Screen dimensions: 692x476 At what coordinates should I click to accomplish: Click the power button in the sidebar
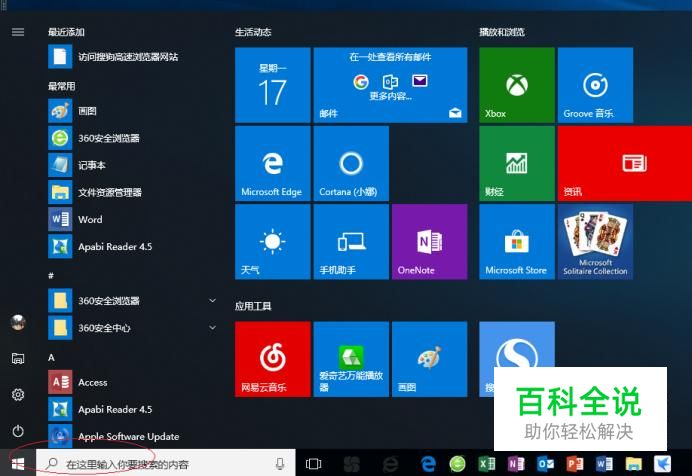click(x=18, y=431)
